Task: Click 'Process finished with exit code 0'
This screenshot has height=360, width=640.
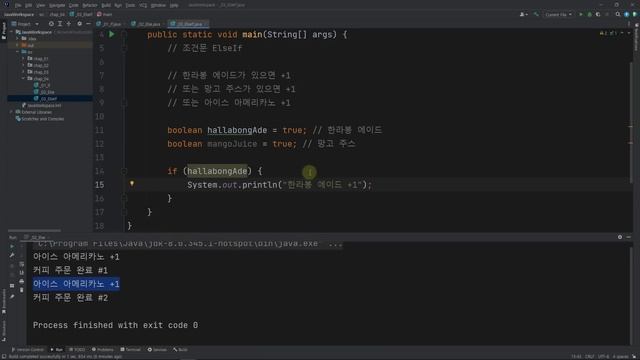Action: click(x=116, y=325)
